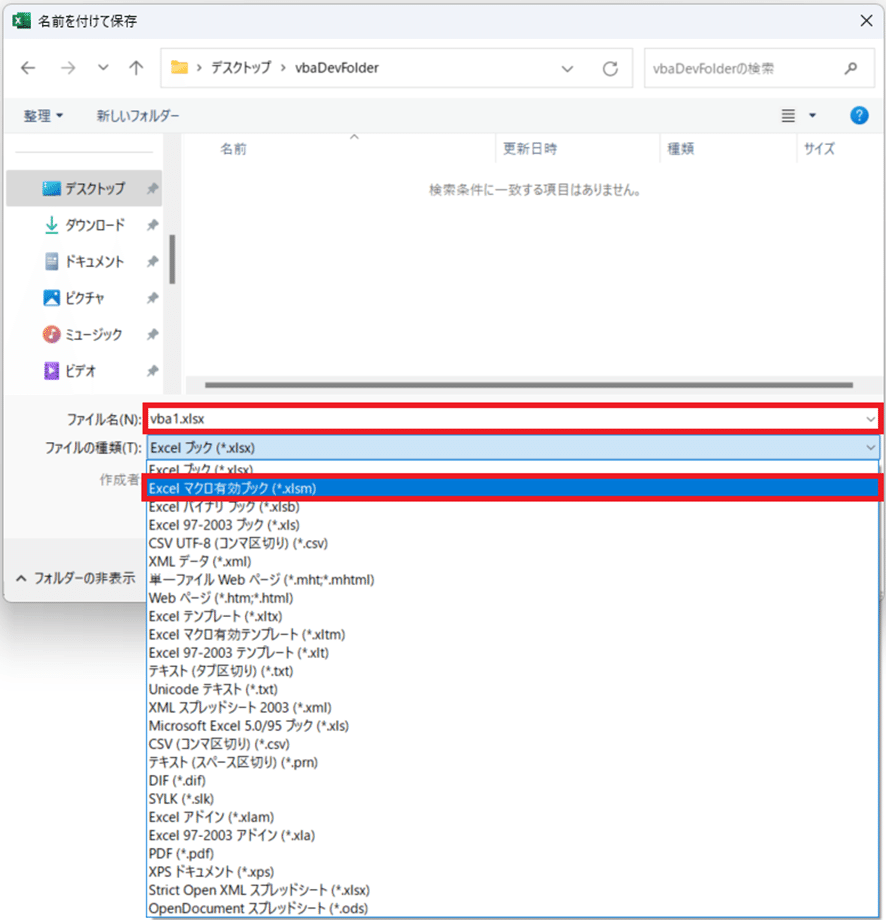Open the 整理 menu
This screenshot has height=920, width=886.
43,116
